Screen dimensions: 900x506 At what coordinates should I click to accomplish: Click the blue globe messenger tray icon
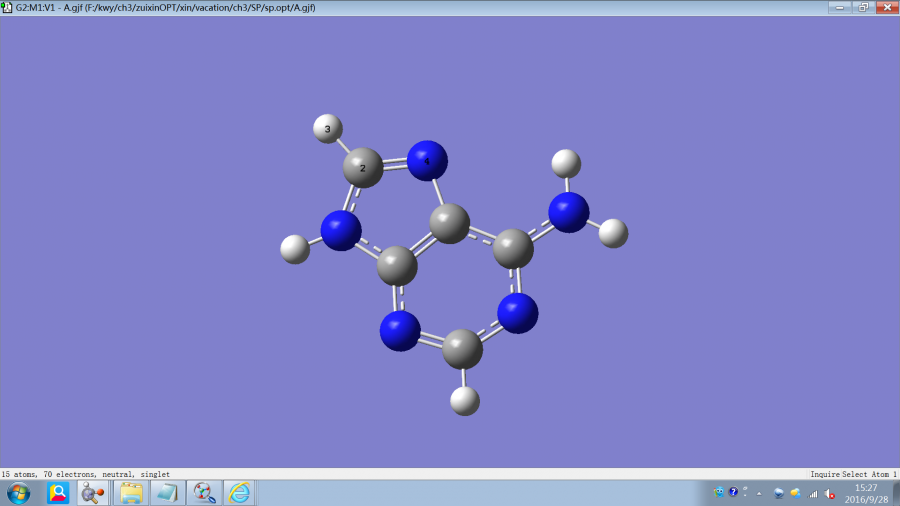[778, 493]
